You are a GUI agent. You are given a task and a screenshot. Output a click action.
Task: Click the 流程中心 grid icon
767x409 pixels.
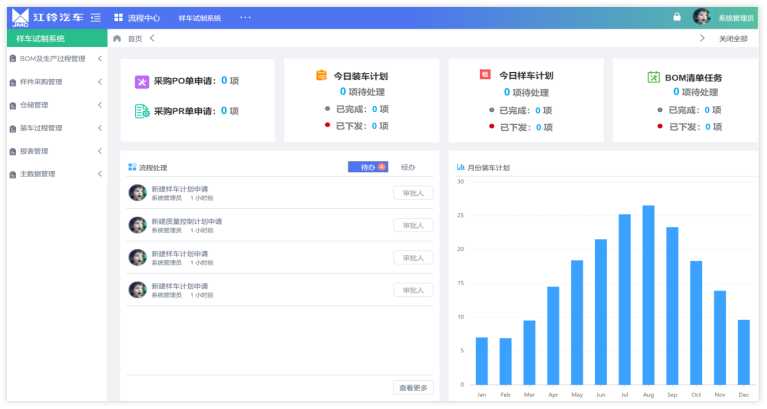point(119,18)
